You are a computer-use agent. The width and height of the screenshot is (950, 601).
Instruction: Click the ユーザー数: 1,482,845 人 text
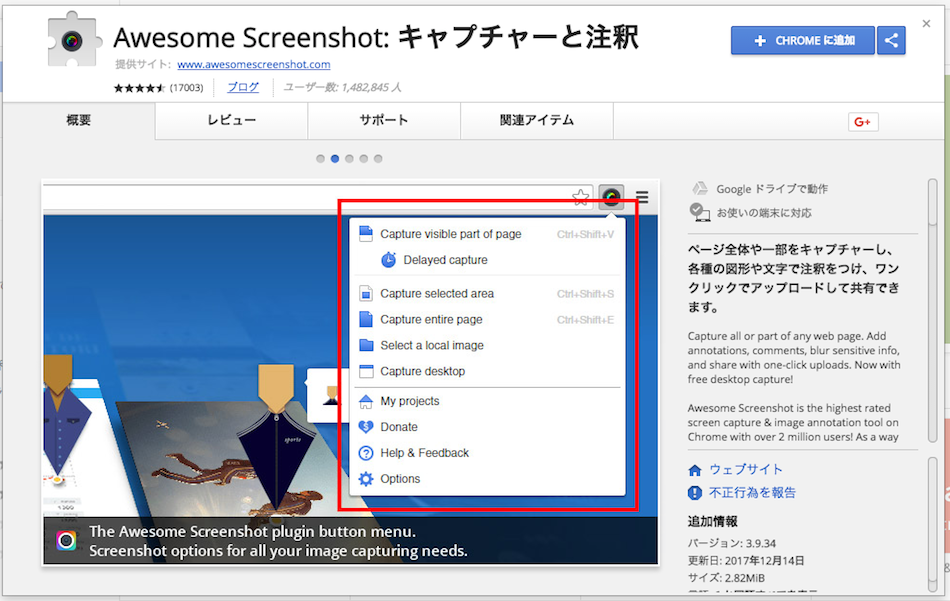pos(342,87)
